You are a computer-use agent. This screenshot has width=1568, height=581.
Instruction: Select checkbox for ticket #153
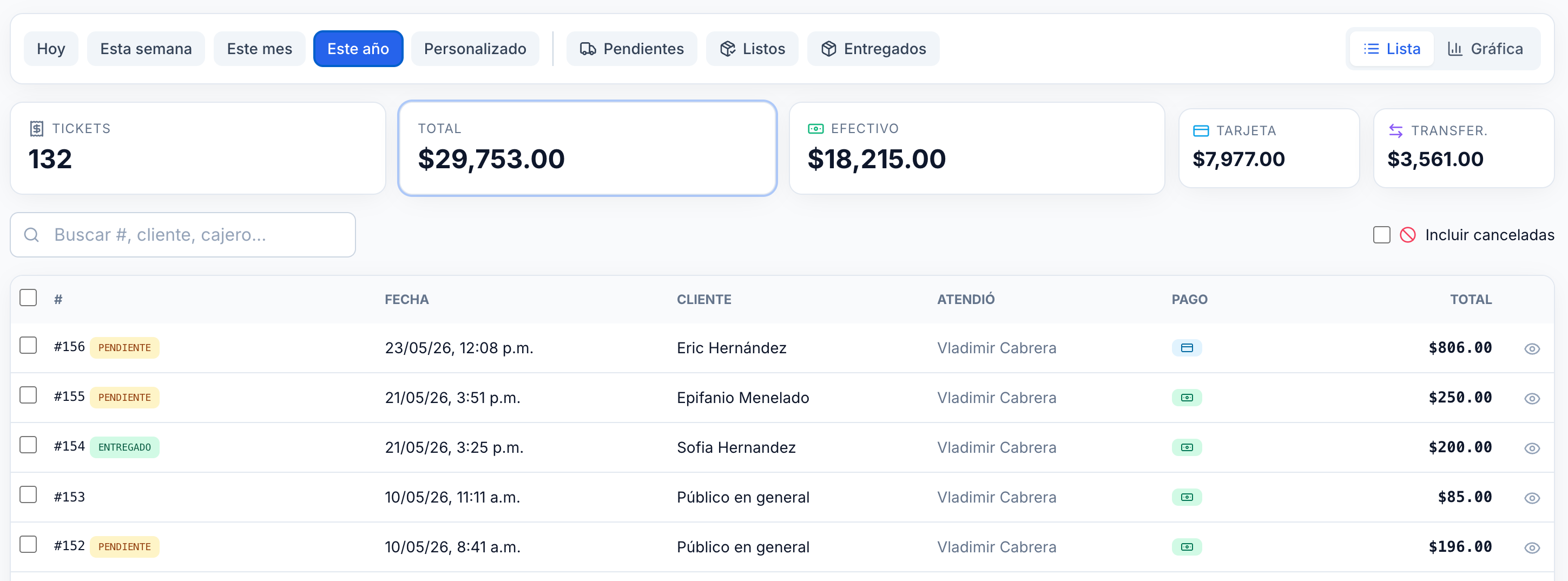[x=28, y=494]
